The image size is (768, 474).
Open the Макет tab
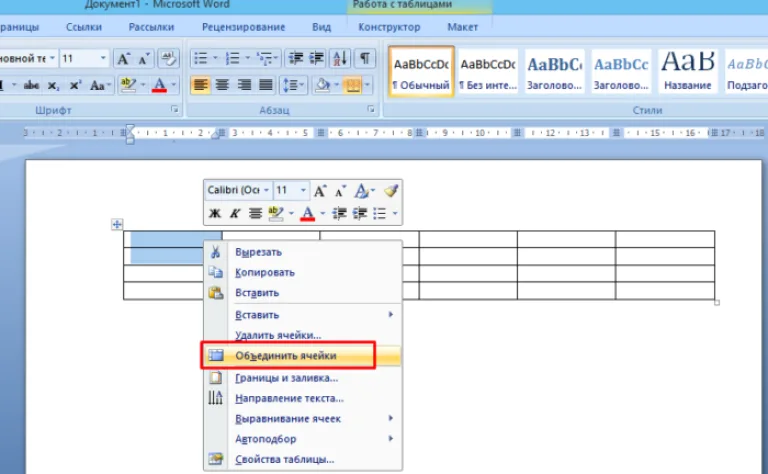(462, 27)
